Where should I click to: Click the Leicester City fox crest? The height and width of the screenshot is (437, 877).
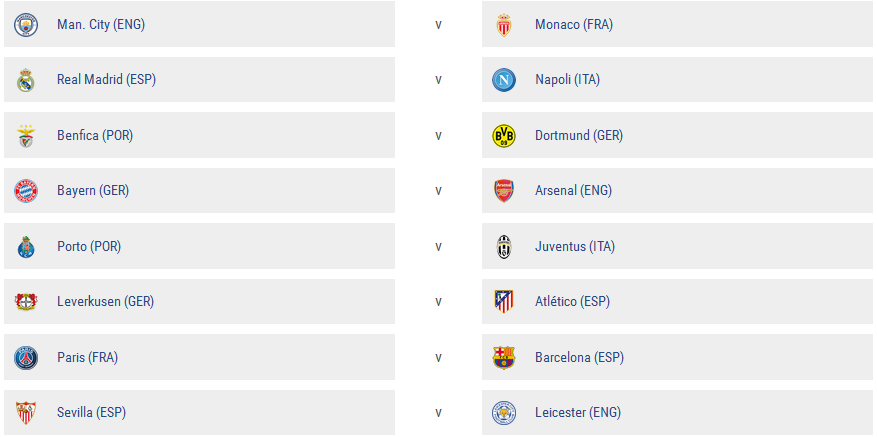pyautogui.click(x=504, y=412)
